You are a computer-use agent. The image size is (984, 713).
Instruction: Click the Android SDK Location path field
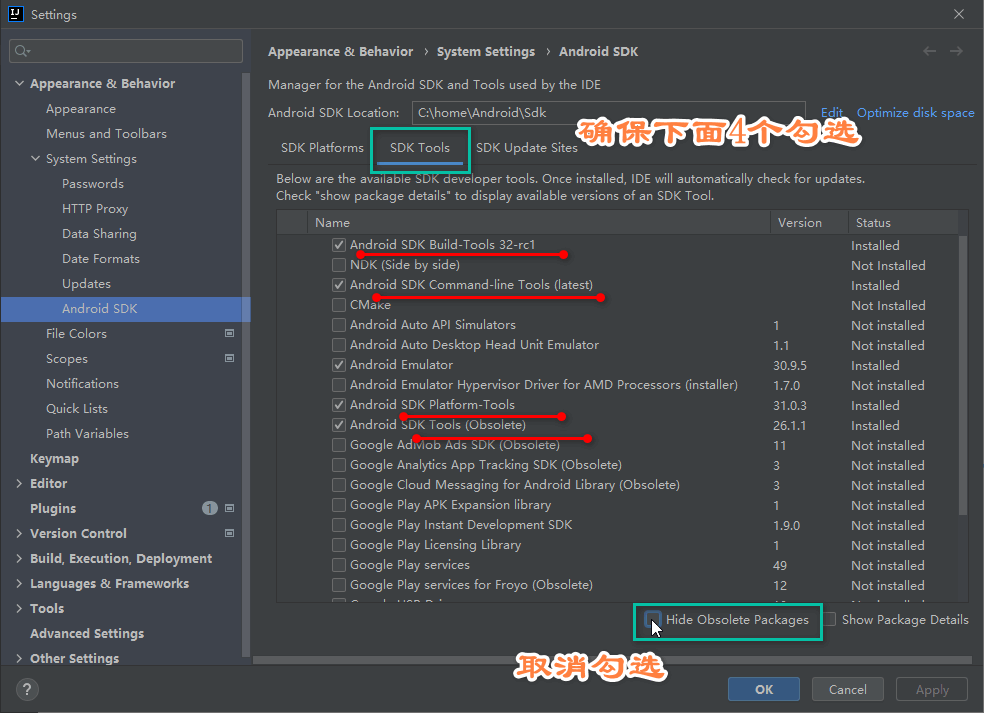609,112
